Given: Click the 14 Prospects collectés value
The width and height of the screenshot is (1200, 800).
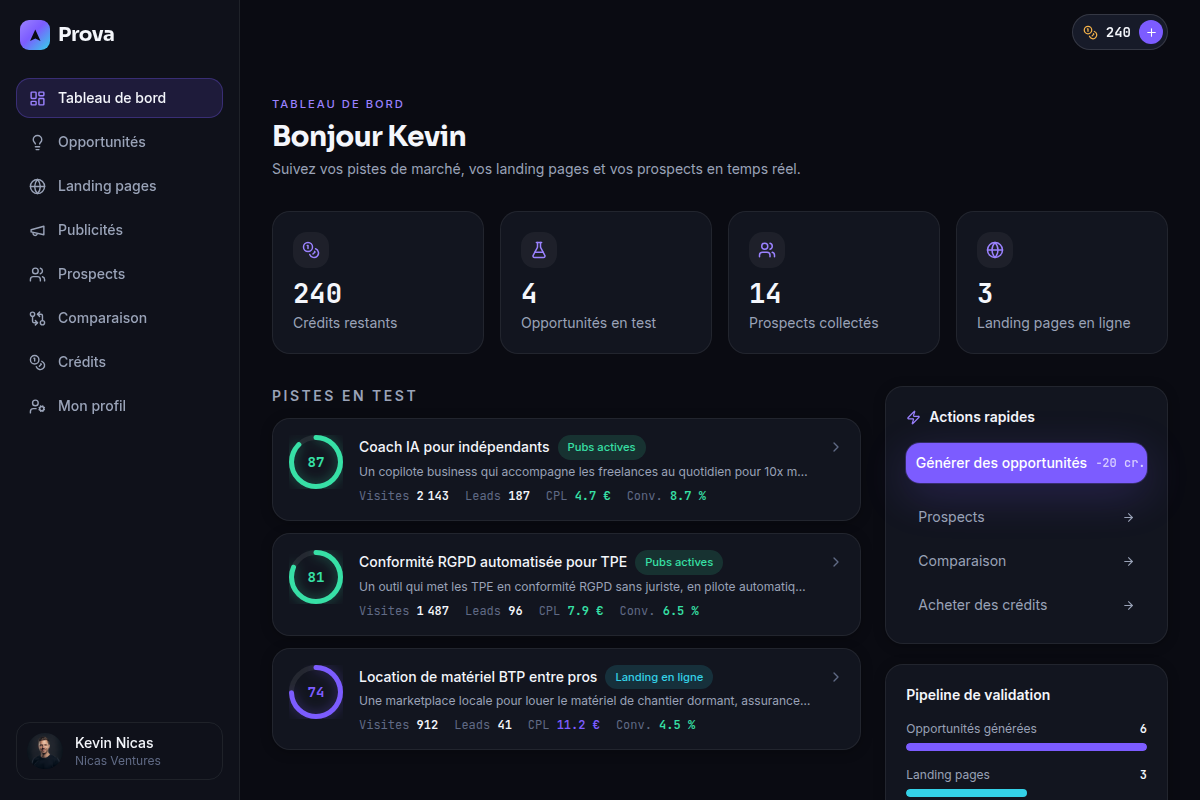Looking at the screenshot, I should [x=765, y=294].
